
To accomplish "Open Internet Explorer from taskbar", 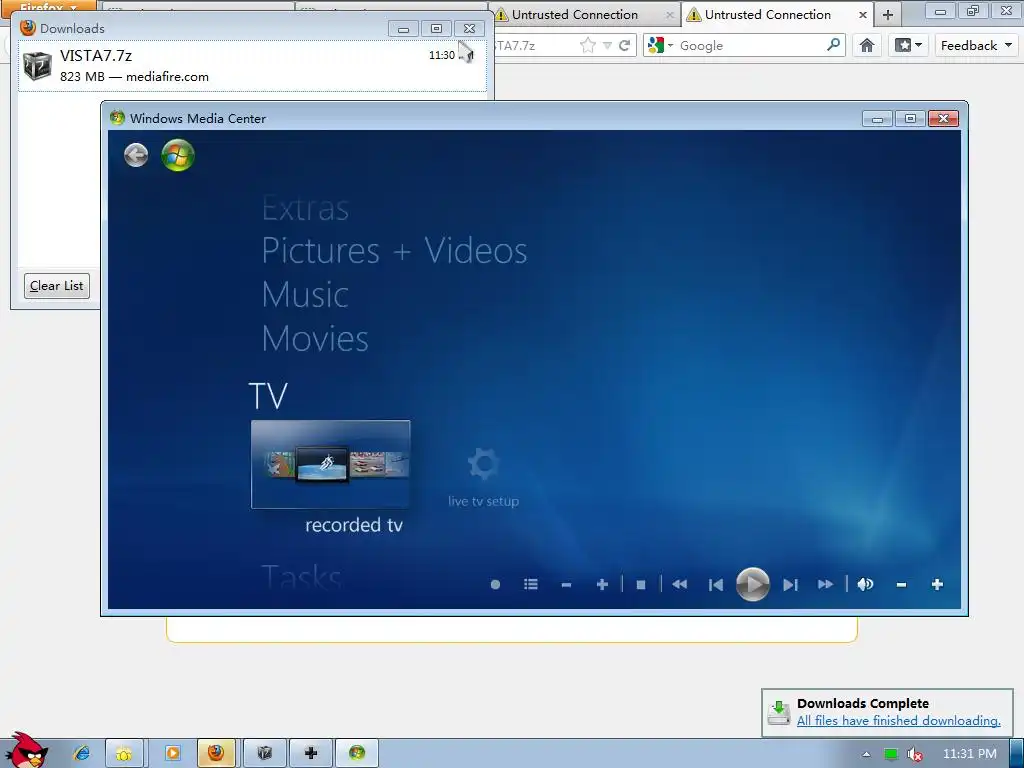I will (81, 753).
